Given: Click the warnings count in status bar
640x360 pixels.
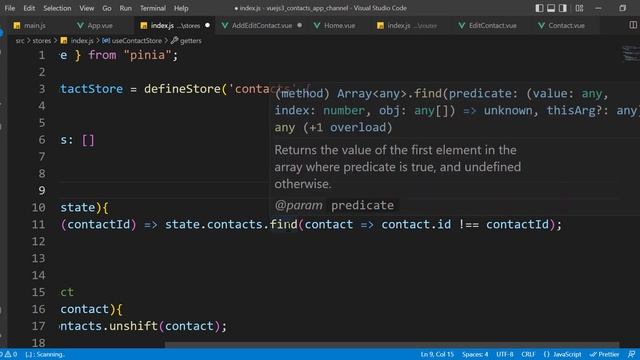Looking at the screenshot, I should 11,354.
